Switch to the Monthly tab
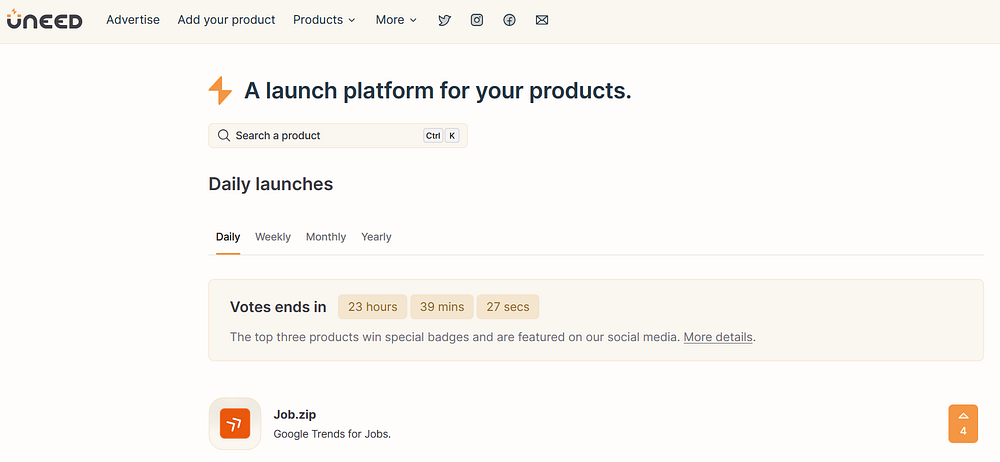Image resolution: width=1000 pixels, height=462 pixels. (326, 237)
